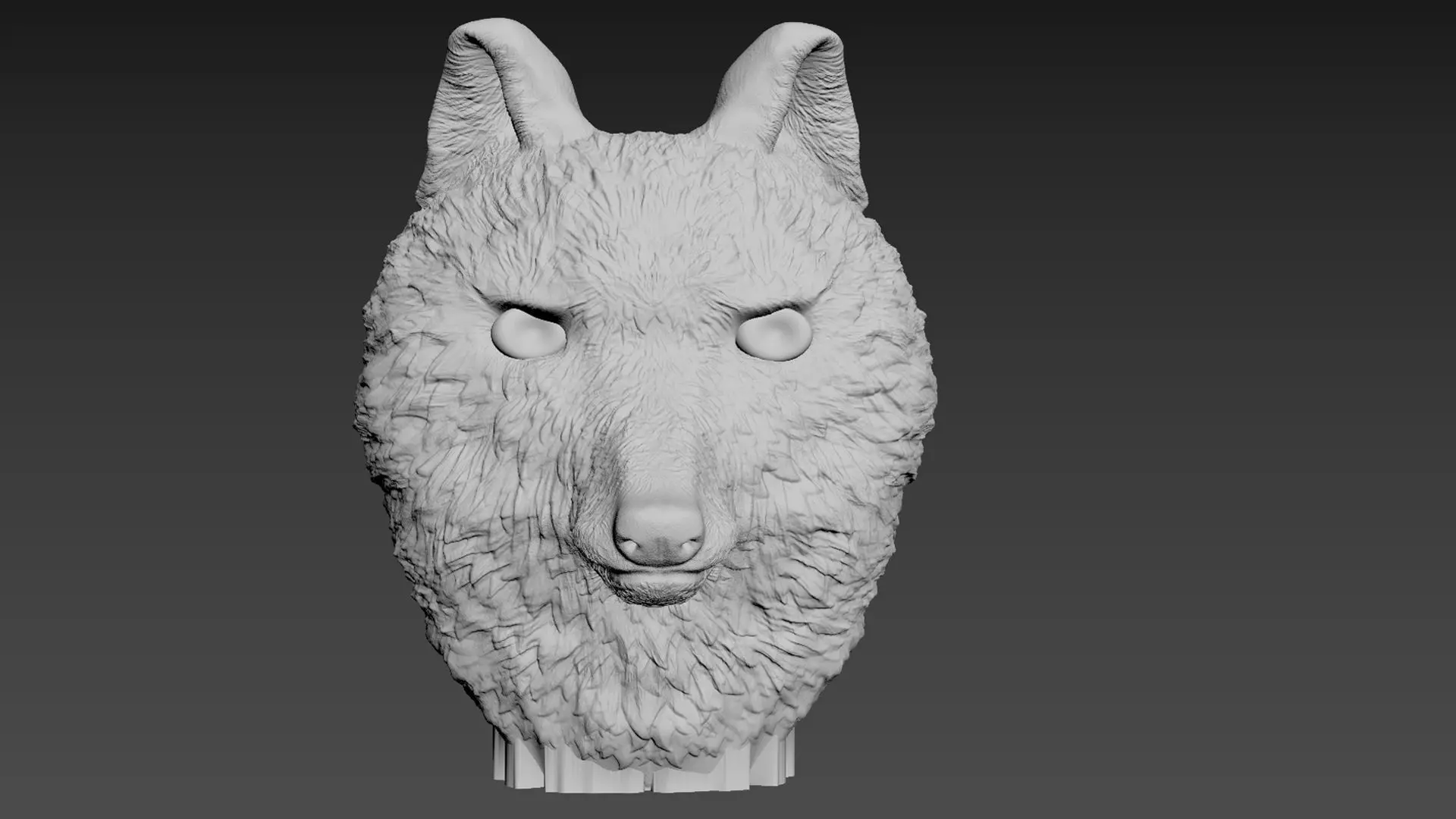
Task: Click the wolf's right nostril
Action: (689, 544)
